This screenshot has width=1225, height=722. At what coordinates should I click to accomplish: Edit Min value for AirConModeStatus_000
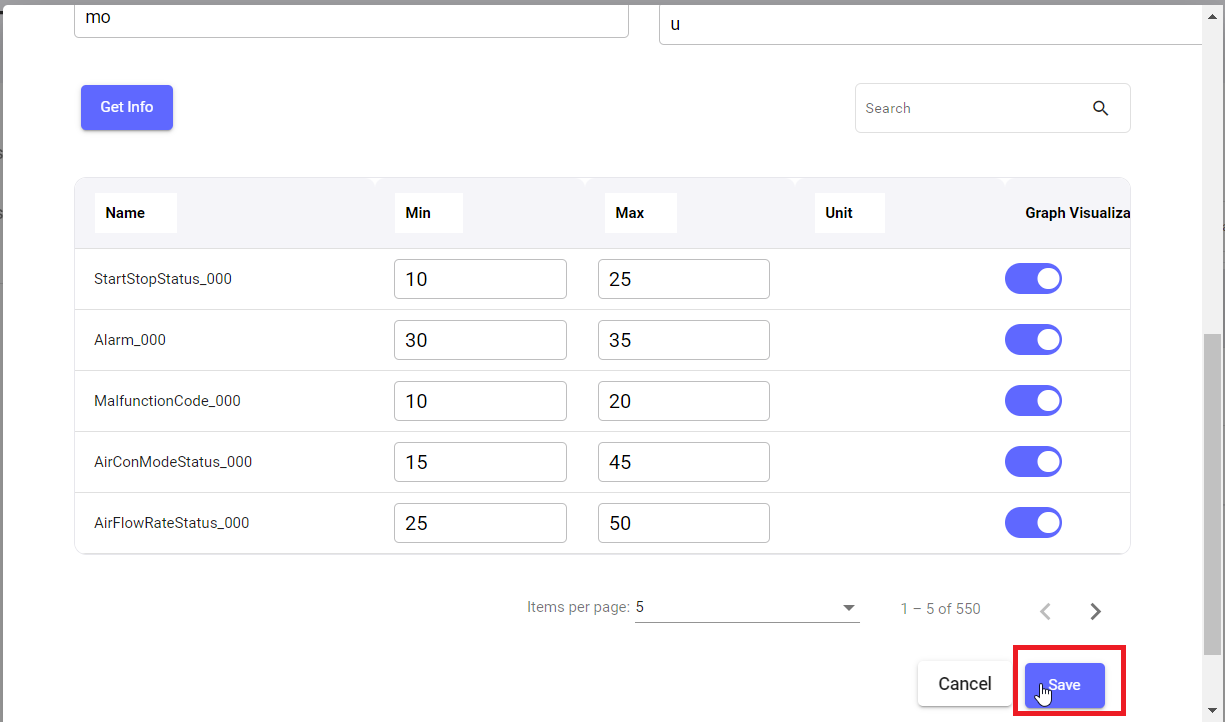pyautogui.click(x=480, y=462)
